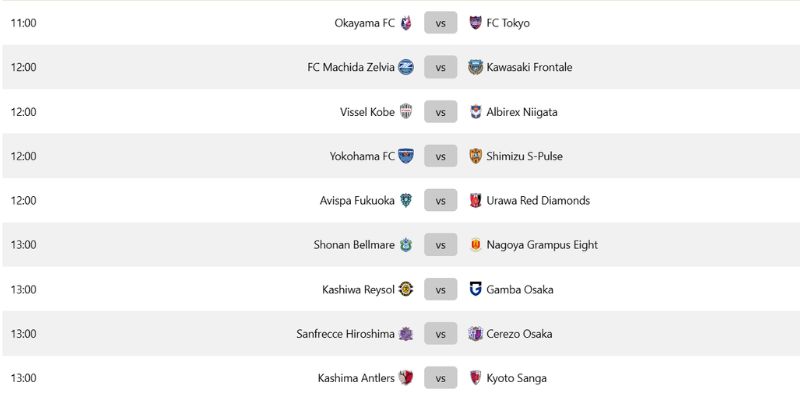This screenshot has width=800, height=400.
Task: Select the 11:00 kickoff time row
Action: (x=400, y=23)
